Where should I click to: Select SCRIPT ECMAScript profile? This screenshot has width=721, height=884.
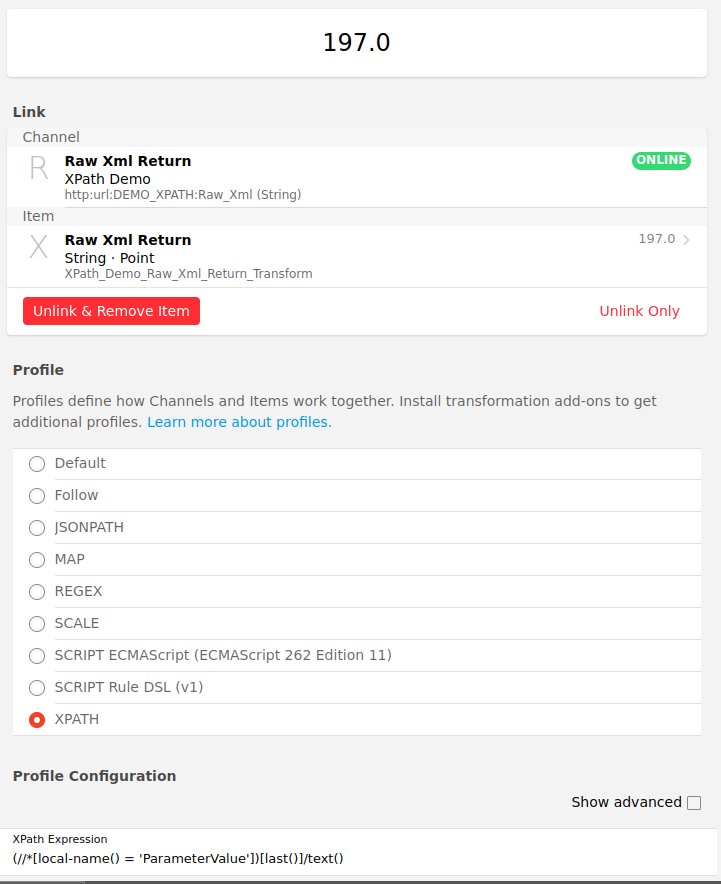[x=37, y=656]
